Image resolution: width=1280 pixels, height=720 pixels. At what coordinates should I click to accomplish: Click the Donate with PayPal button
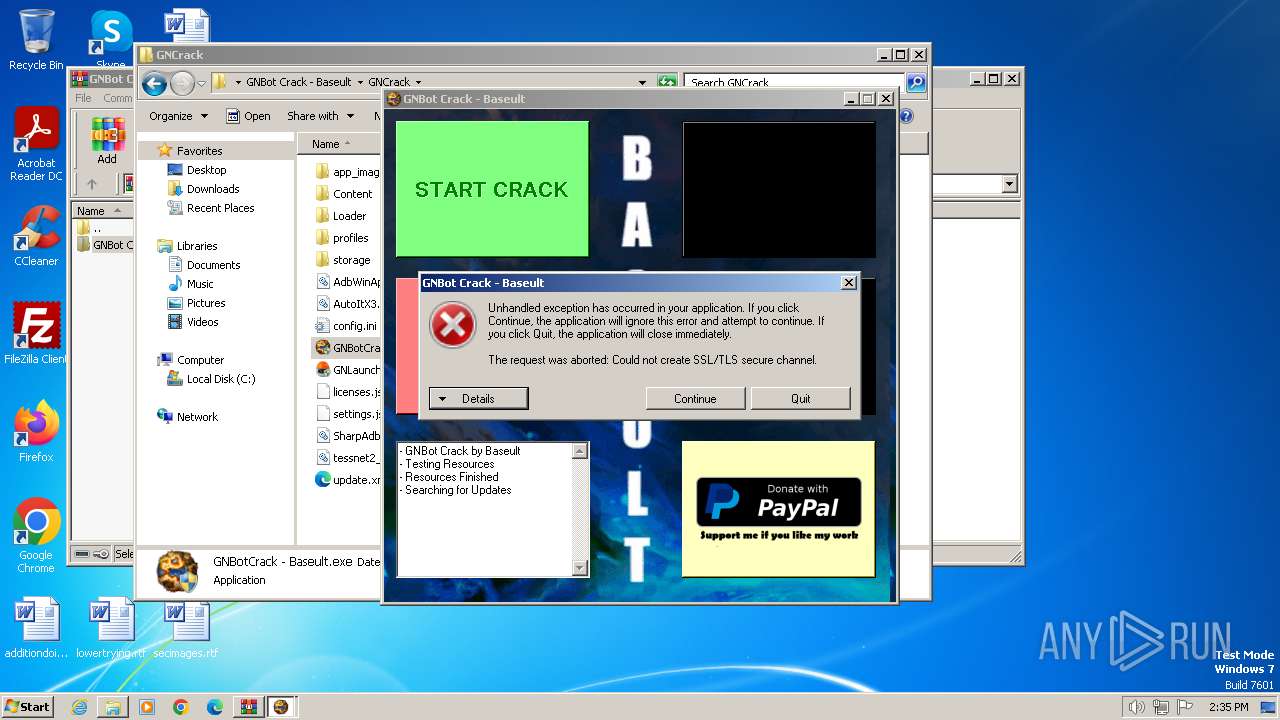[778, 509]
